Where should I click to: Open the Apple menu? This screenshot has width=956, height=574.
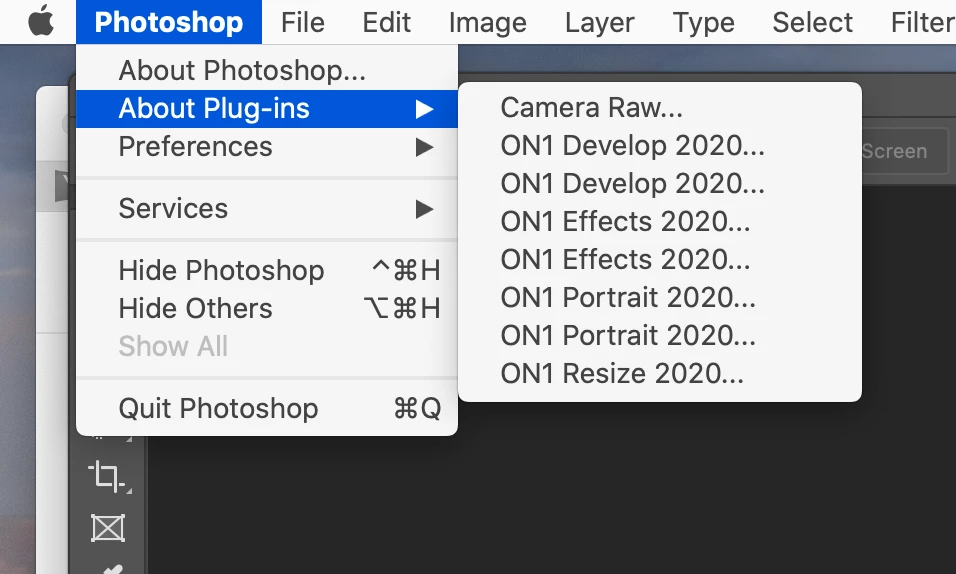(x=41, y=22)
